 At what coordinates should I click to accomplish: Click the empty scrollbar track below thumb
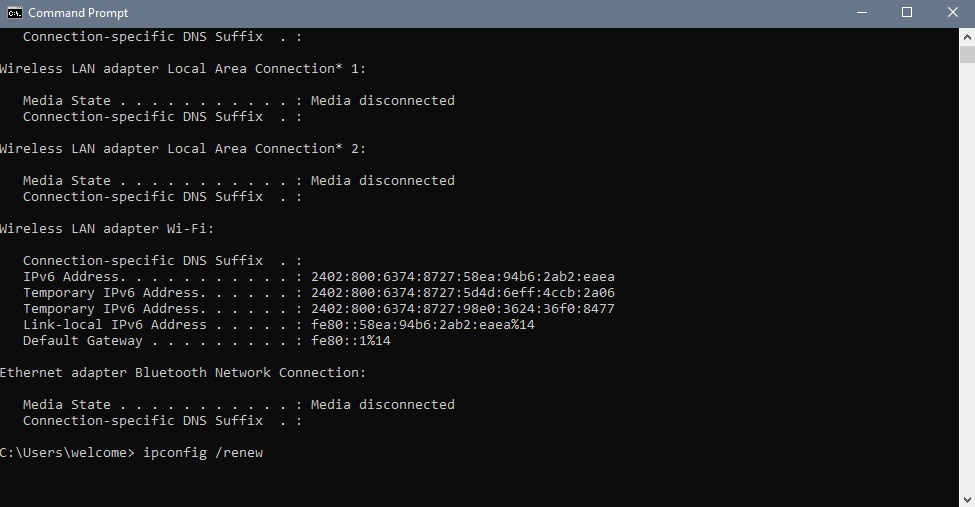(x=967, y=277)
